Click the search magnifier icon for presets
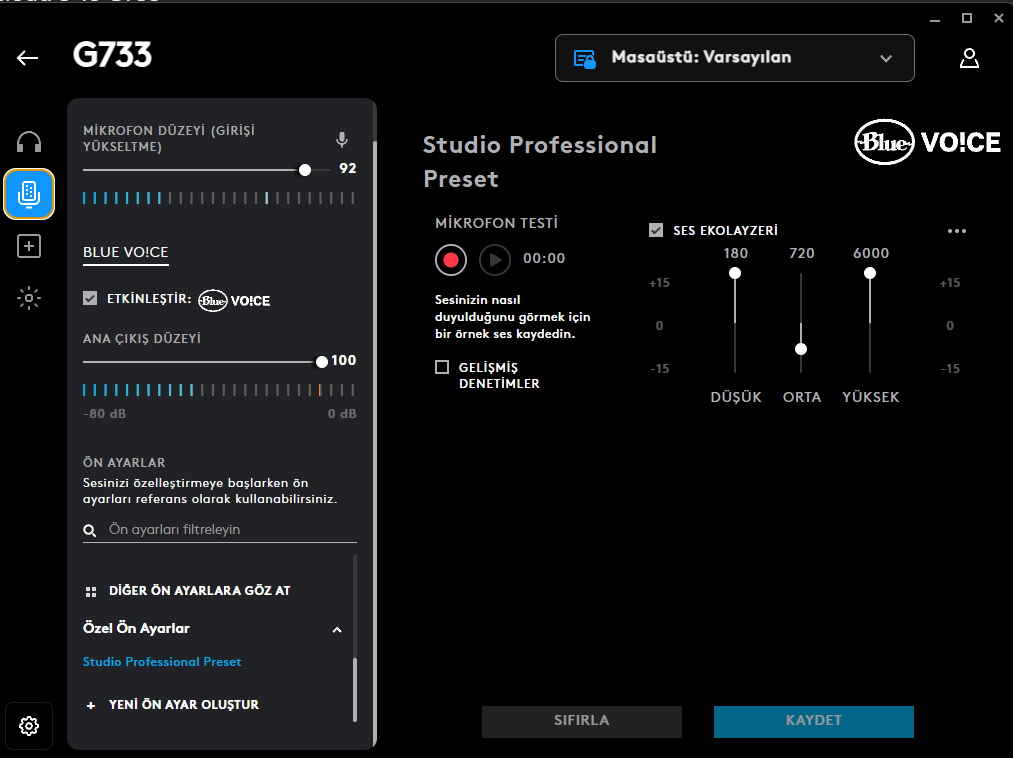Image resolution: width=1013 pixels, height=758 pixels. click(x=90, y=531)
